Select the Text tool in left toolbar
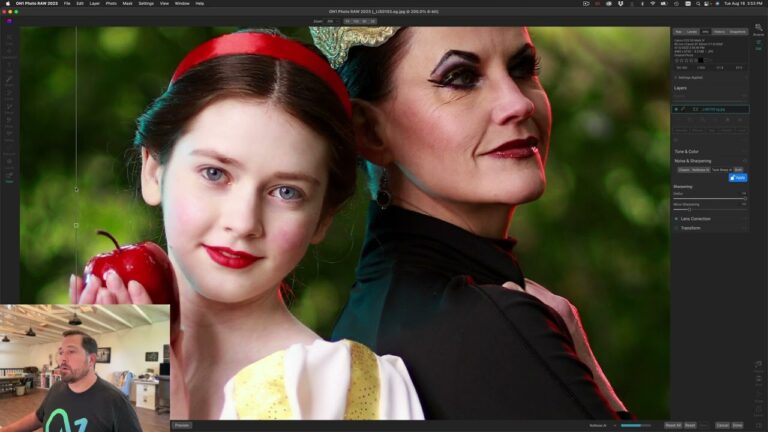768x432 pixels. [9, 66]
